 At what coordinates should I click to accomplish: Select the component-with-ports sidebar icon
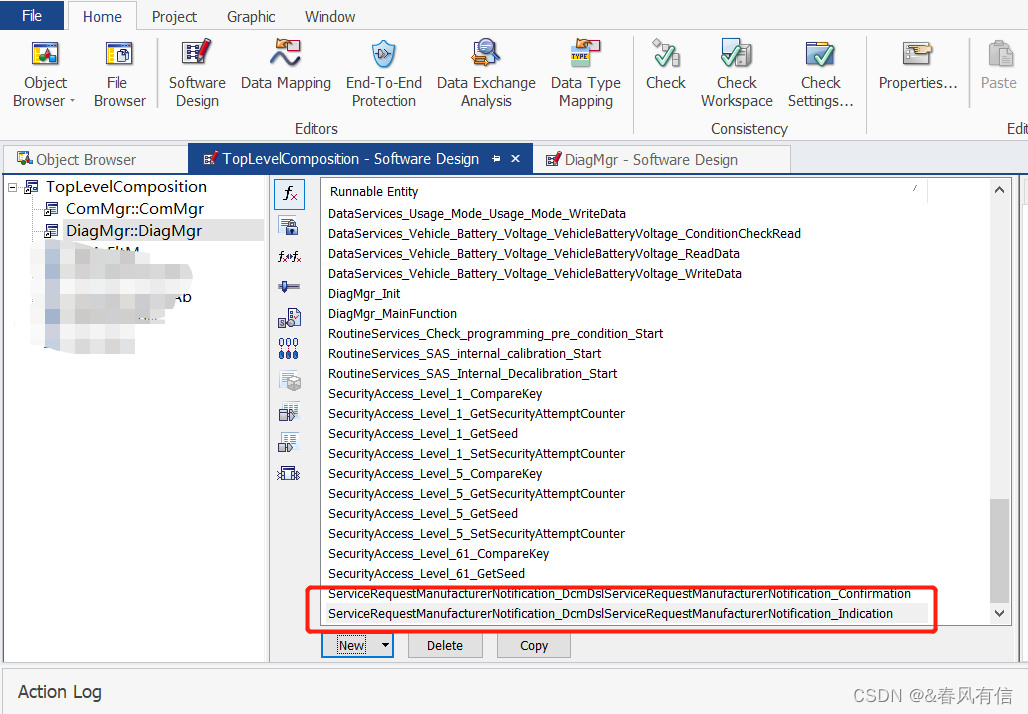coord(288,473)
